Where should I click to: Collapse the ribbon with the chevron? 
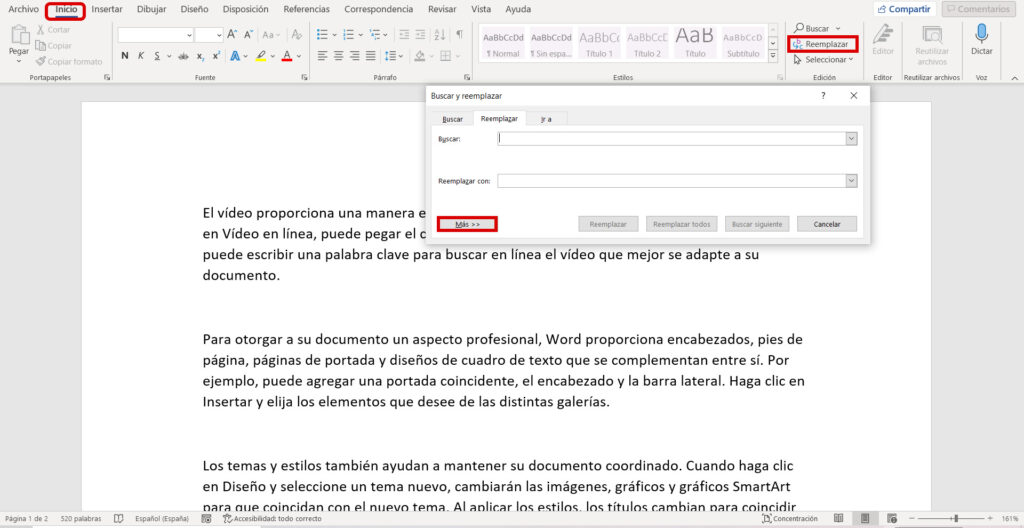[x=1014, y=77]
